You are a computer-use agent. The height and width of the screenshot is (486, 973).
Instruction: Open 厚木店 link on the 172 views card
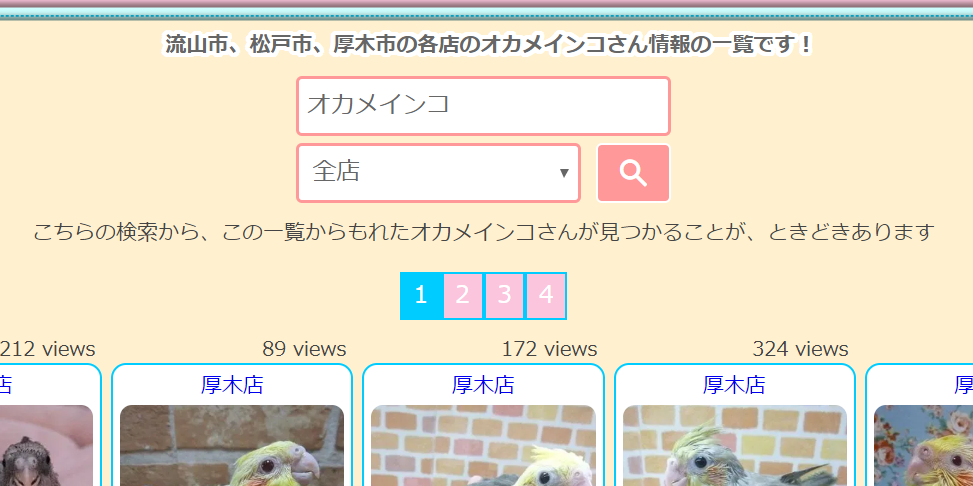click(x=483, y=385)
